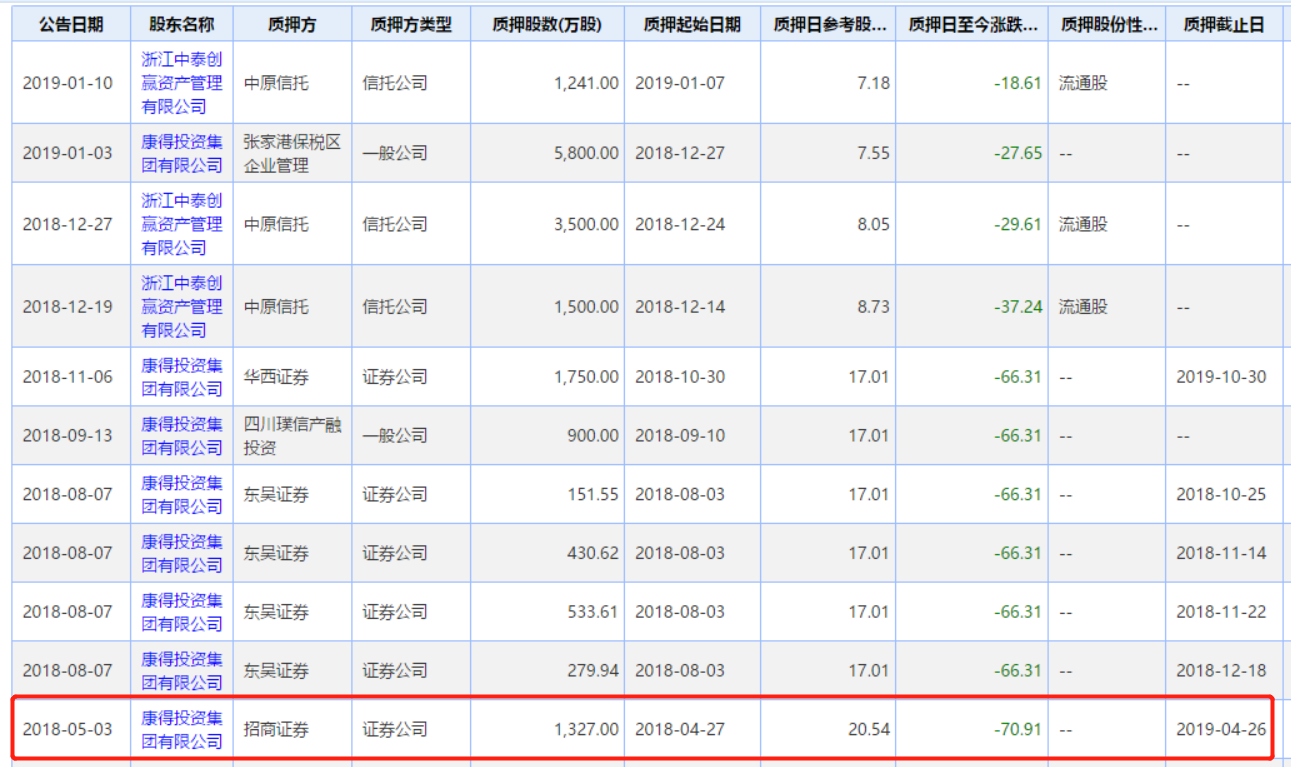Click pledge start date 2019-01-07

pos(680,83)
